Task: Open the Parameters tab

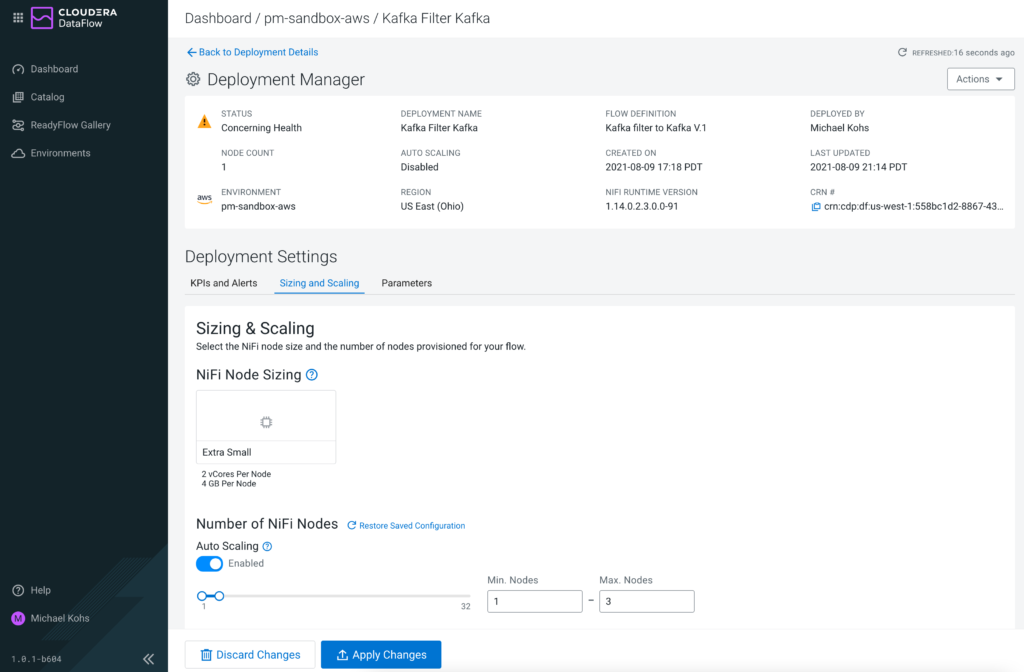Action: (x=406, y=283)
